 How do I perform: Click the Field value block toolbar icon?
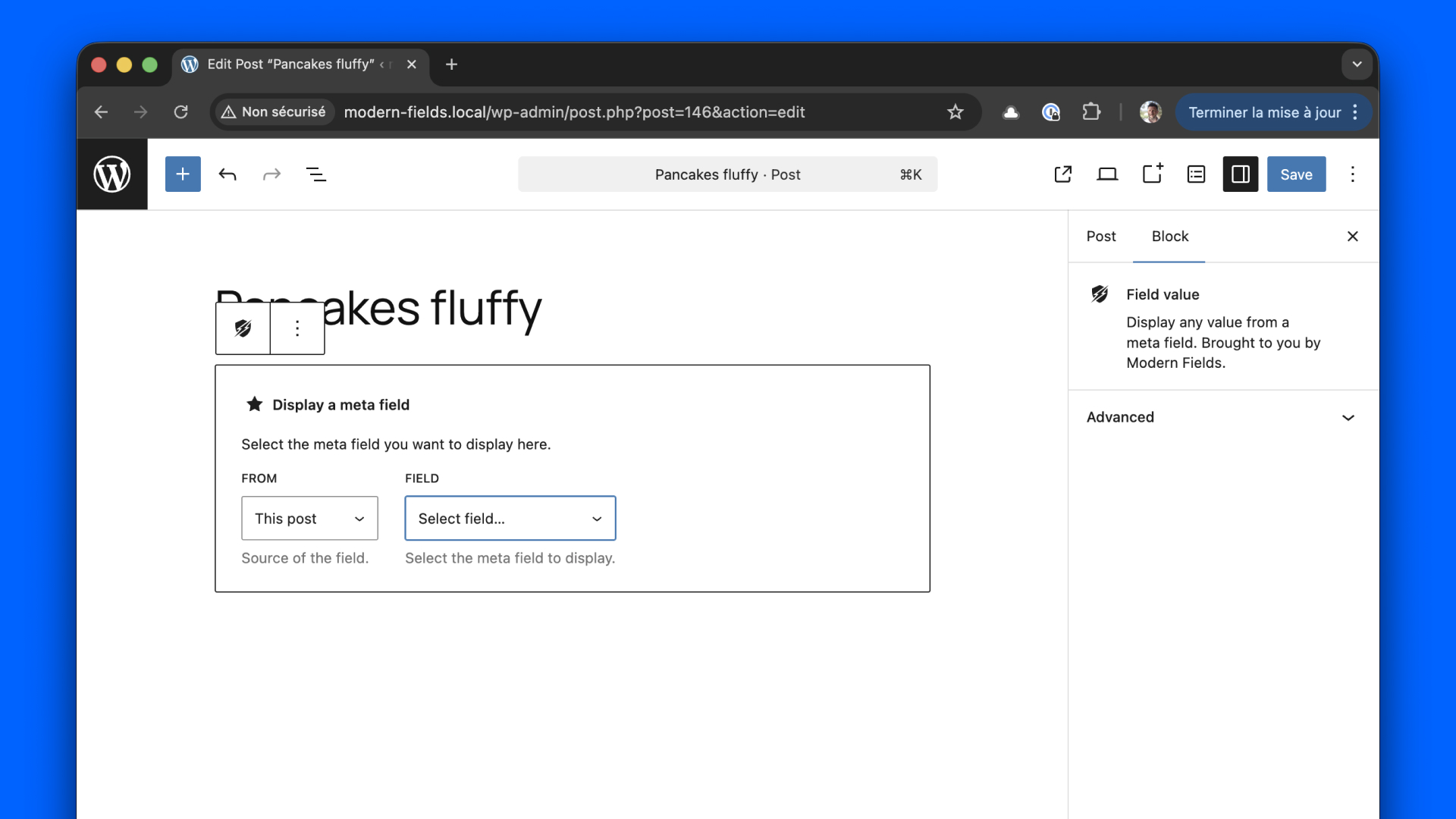coord(243,328)
